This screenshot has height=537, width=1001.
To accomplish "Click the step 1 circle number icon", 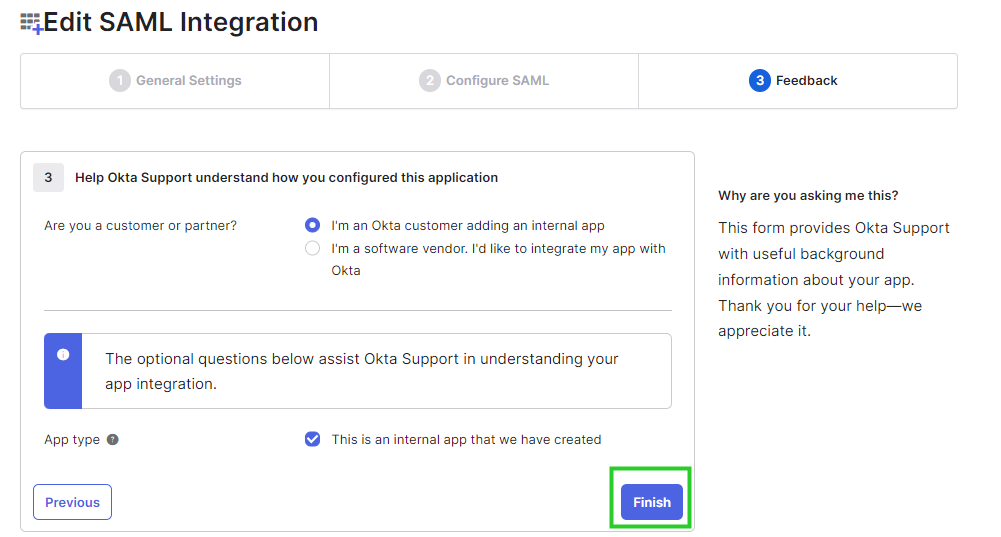I will pyautogui.click(x=119, y=80).
